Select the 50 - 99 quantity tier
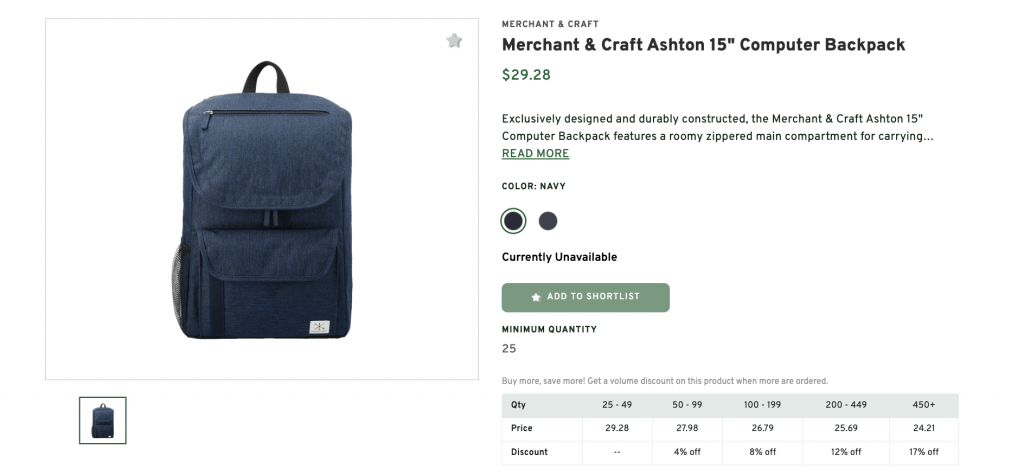 tap(690, 405)
